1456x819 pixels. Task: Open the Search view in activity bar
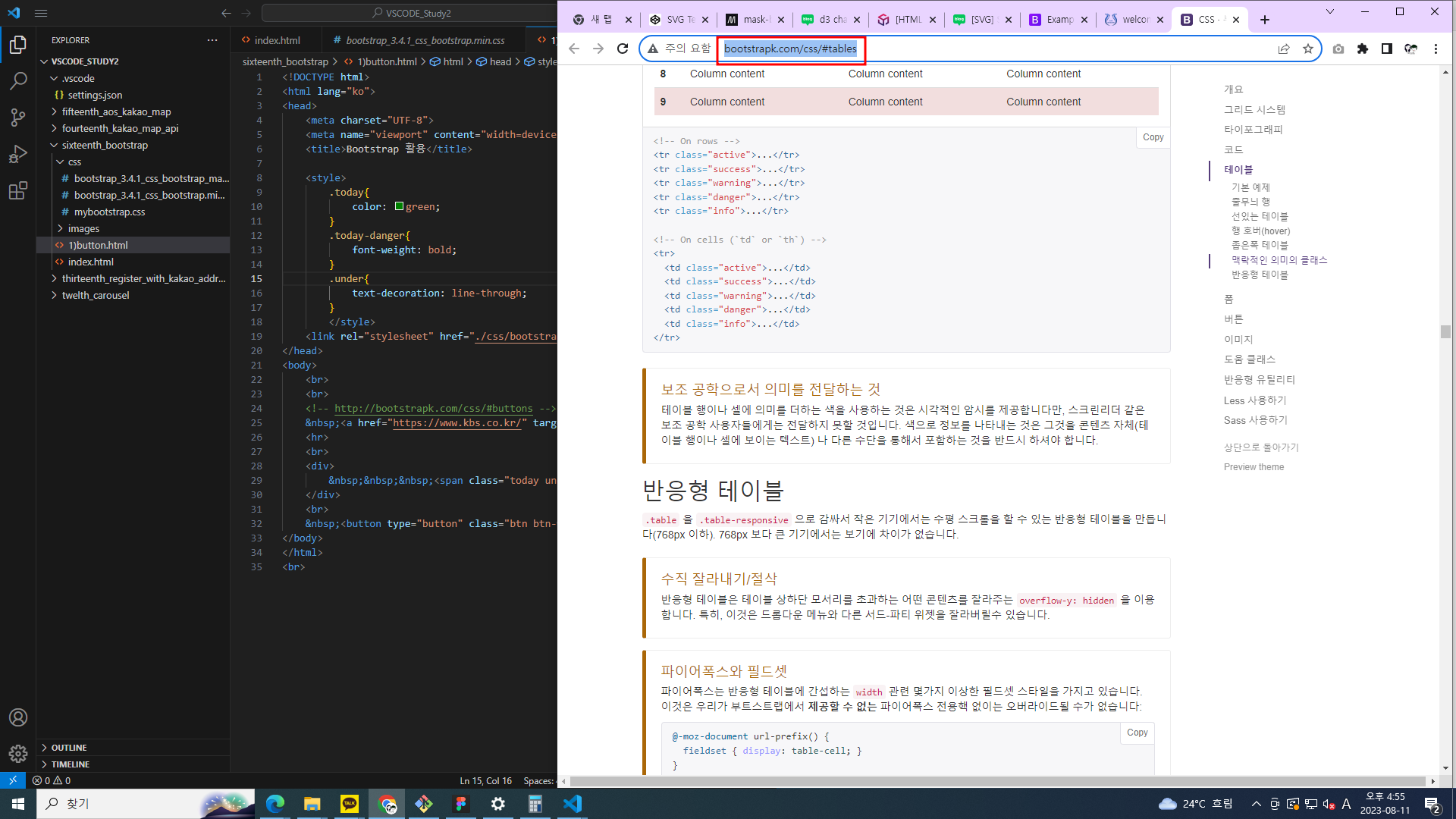coord(18,80)
